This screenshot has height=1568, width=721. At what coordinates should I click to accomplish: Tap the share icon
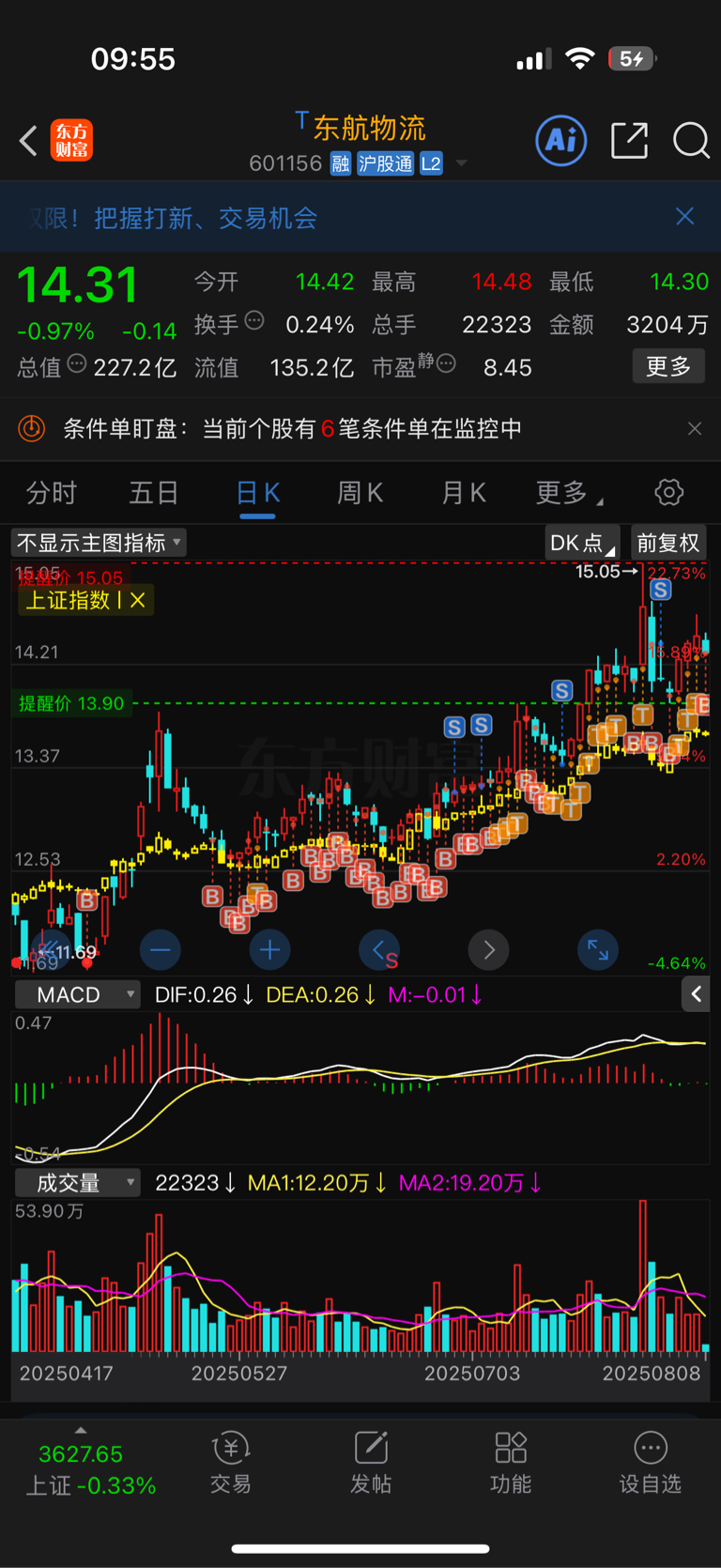coord(629,141)
